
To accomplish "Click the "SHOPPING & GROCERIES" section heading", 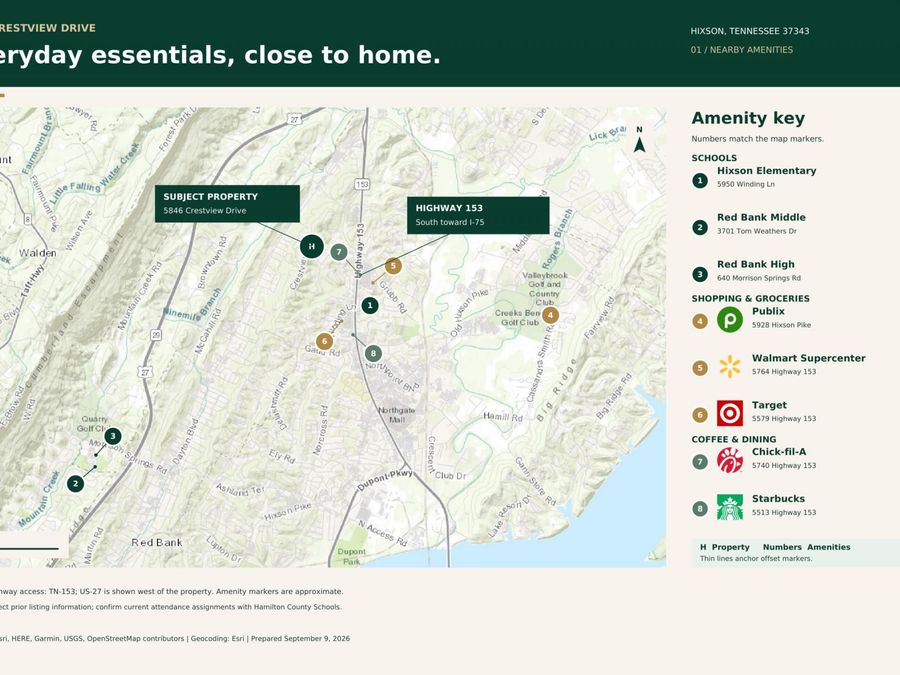I will 750,298.
